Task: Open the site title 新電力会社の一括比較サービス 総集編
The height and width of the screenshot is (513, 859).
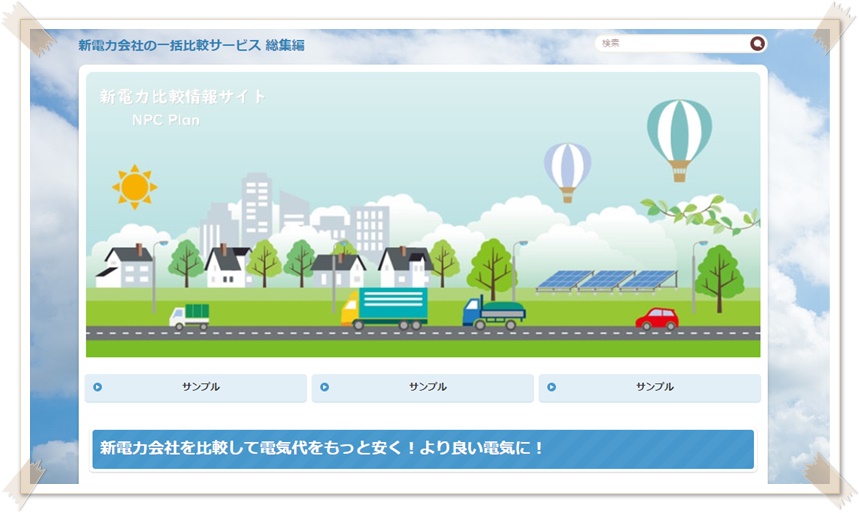Action: [x=191, y=45]
